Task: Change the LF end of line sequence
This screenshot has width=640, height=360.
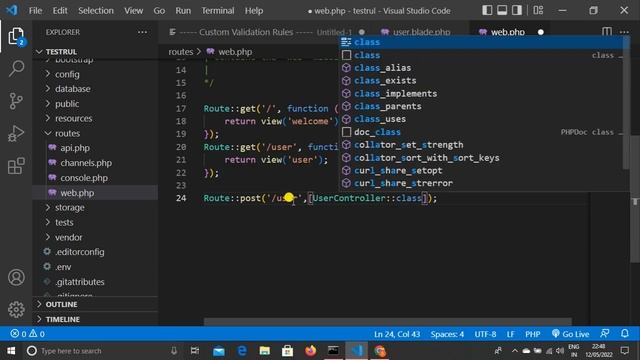Action: [x=510, y=334]
